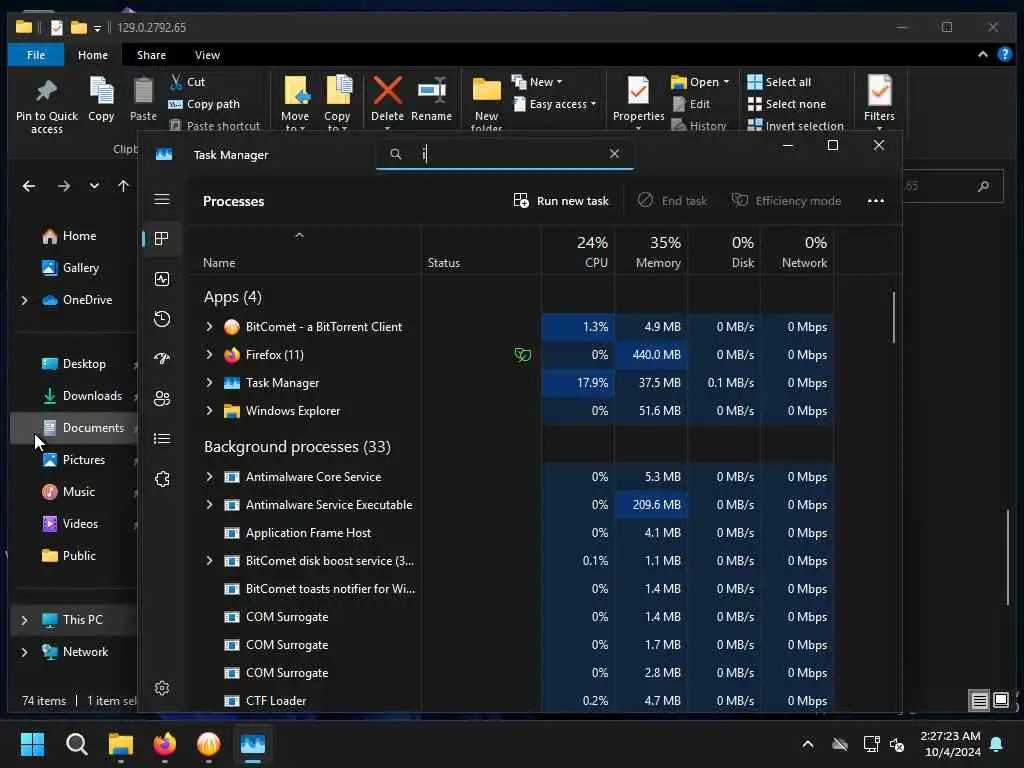Open recent locations dropdown in Explorer

94,186
